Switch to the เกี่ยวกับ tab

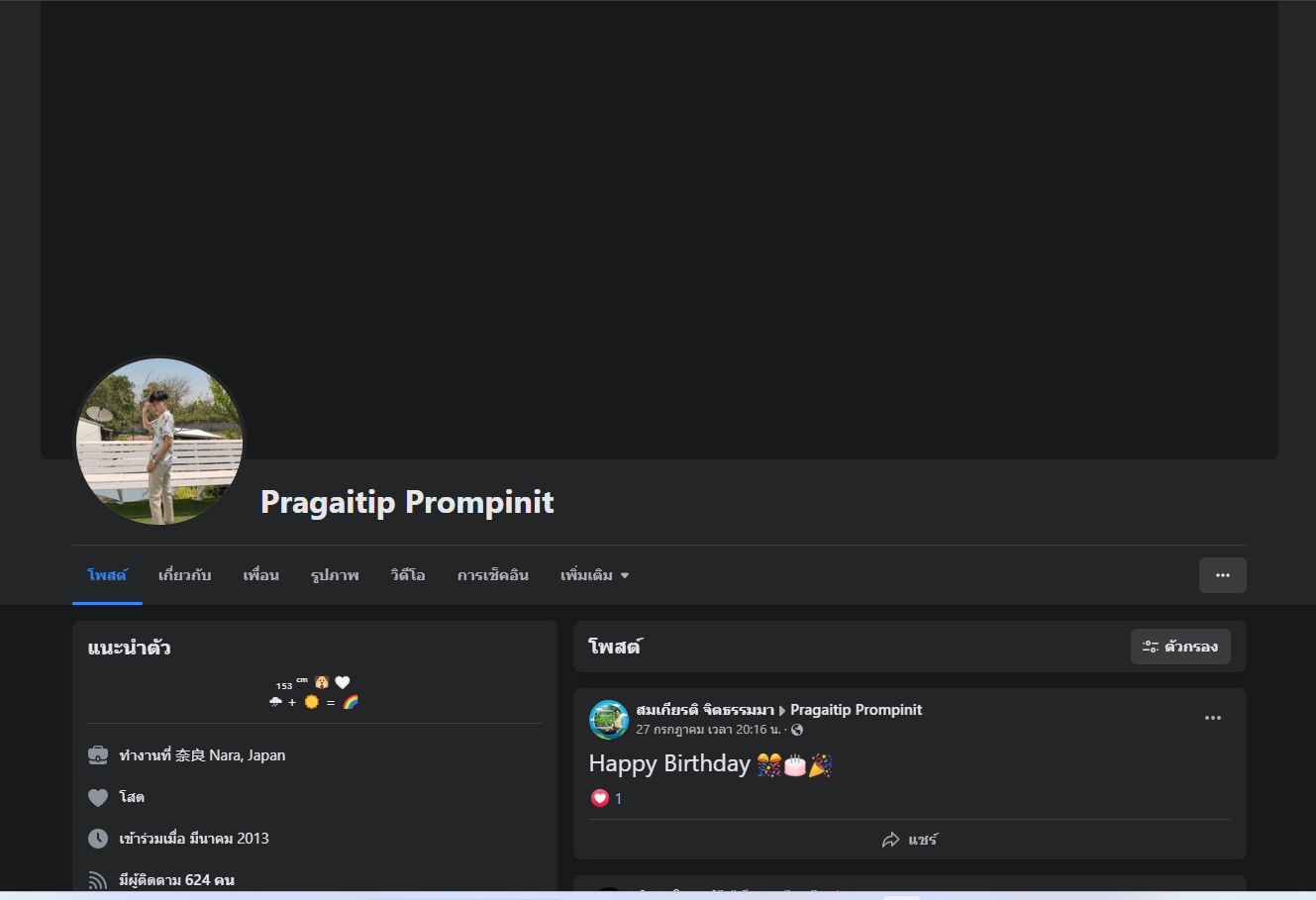click(x=185, y=575)
